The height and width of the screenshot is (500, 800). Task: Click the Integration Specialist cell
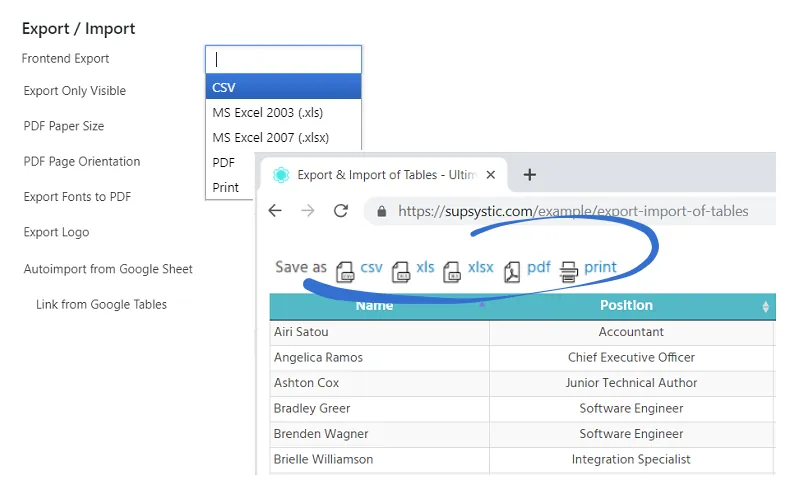coord(632,460)
